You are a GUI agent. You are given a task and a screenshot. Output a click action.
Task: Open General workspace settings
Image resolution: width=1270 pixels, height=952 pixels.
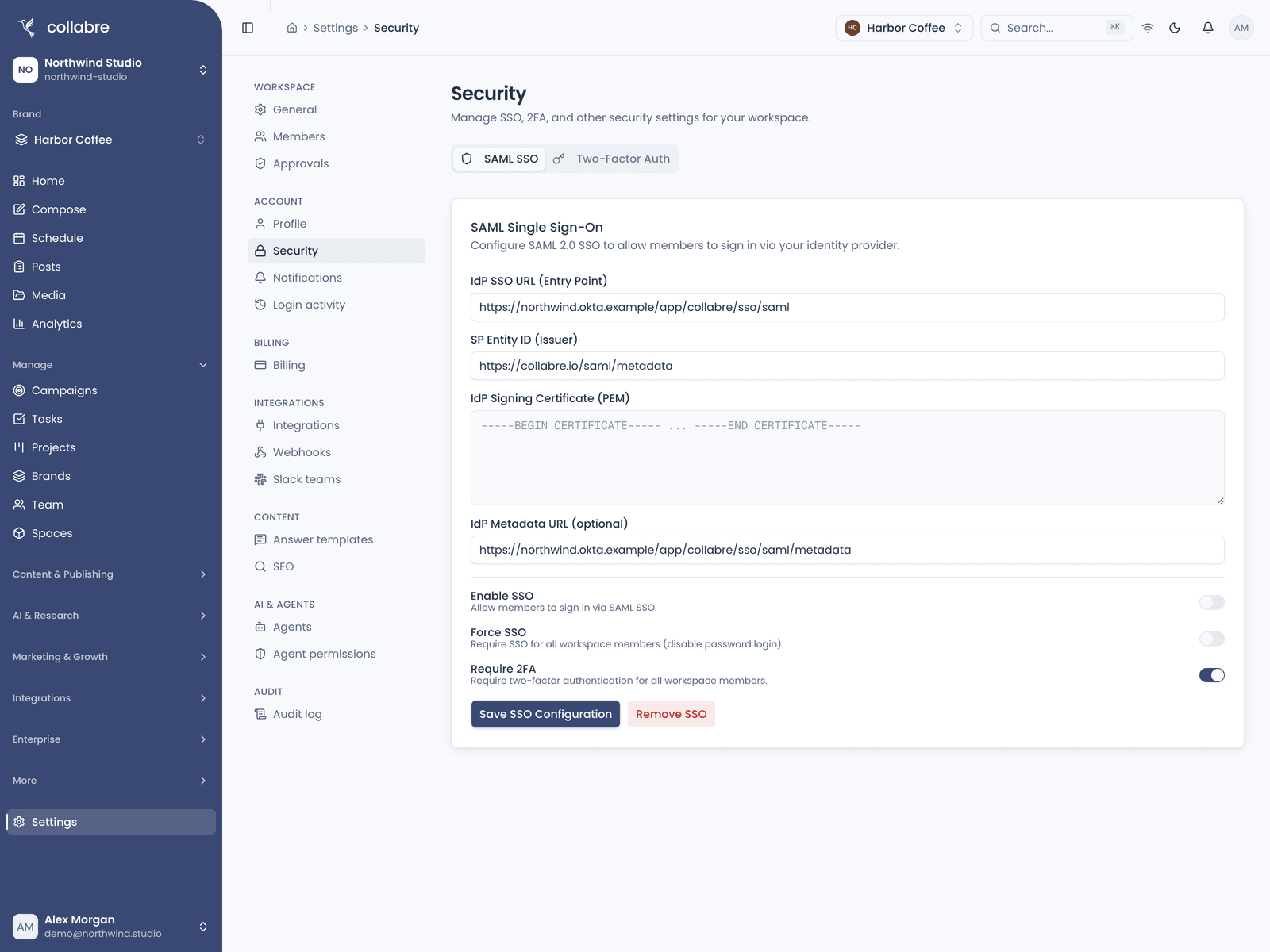point(337,109)
